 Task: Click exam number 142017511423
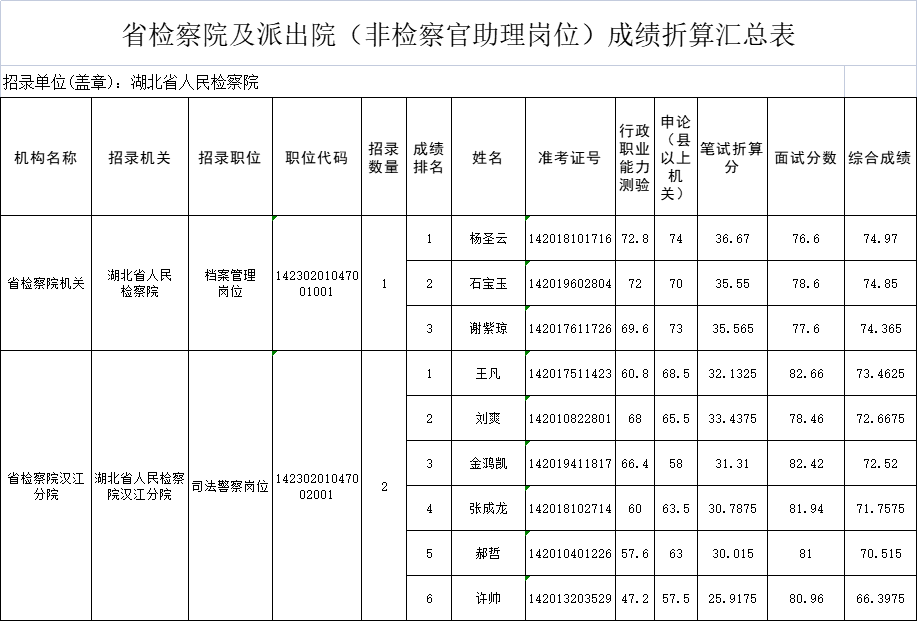[570, 373]
